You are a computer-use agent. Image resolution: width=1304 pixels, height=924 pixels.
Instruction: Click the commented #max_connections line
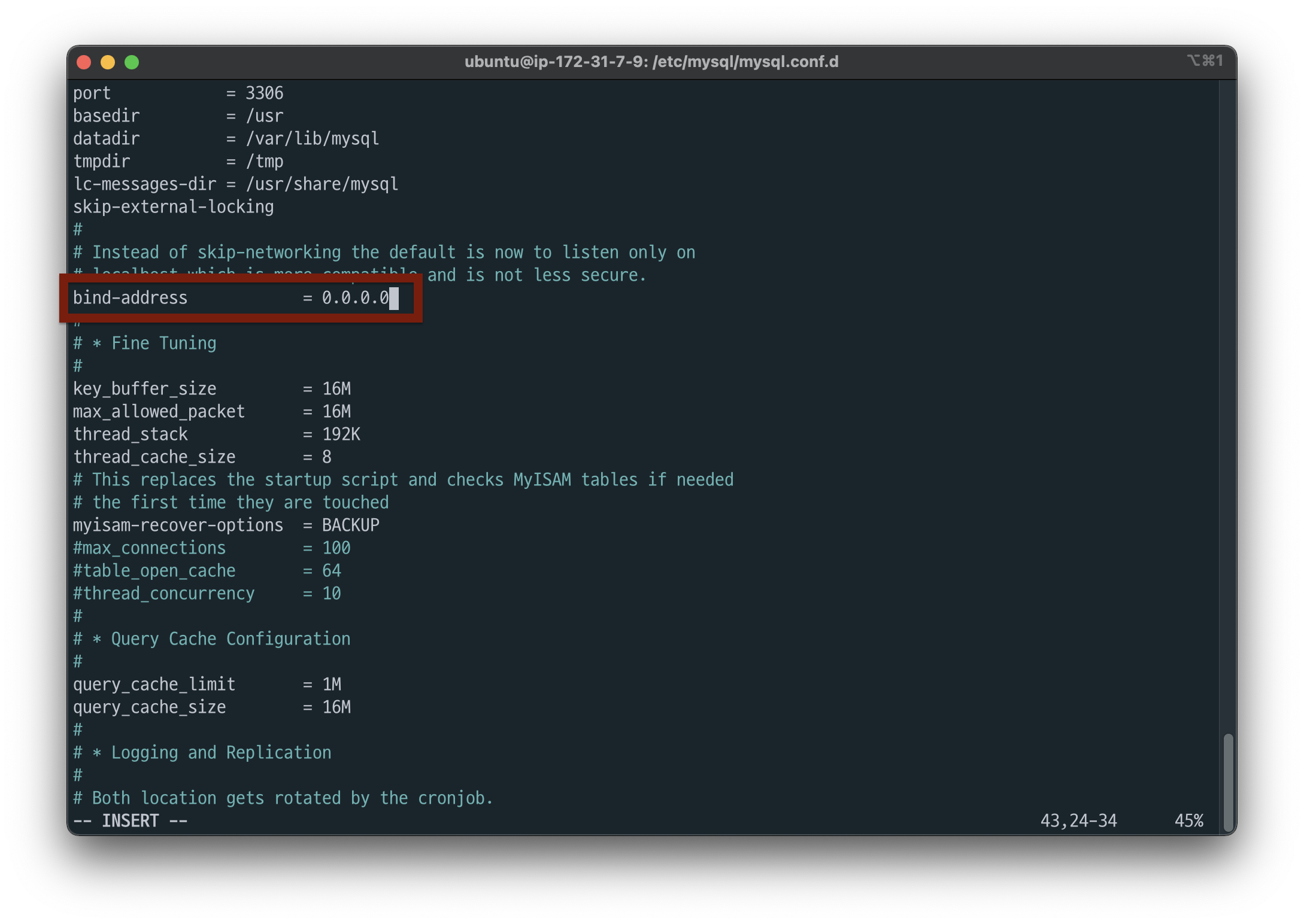point(149,548)
